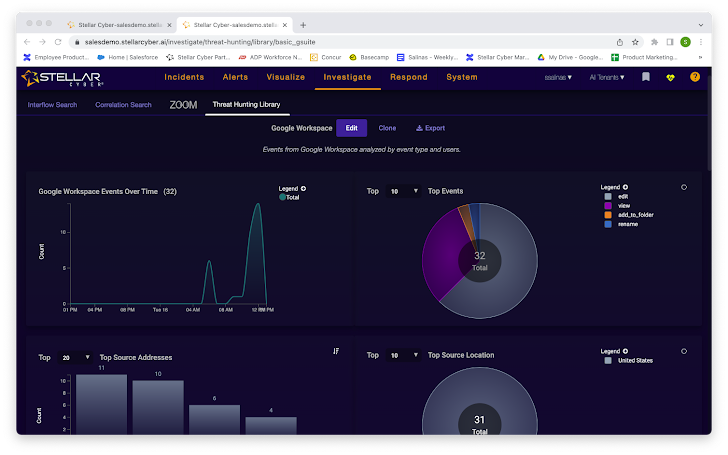This screenshot has width=728, height=455.
Task: Open Home | Salesforce bookmark
Action: click(128, 57)
